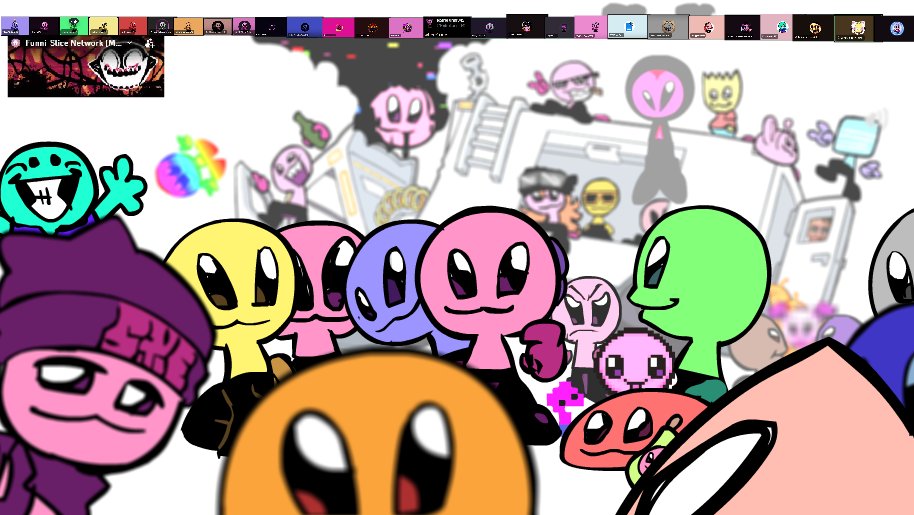Click the small server icon before Funni Slice
The width and height of the screenshot is (914, 515).
tap(15, 43)
